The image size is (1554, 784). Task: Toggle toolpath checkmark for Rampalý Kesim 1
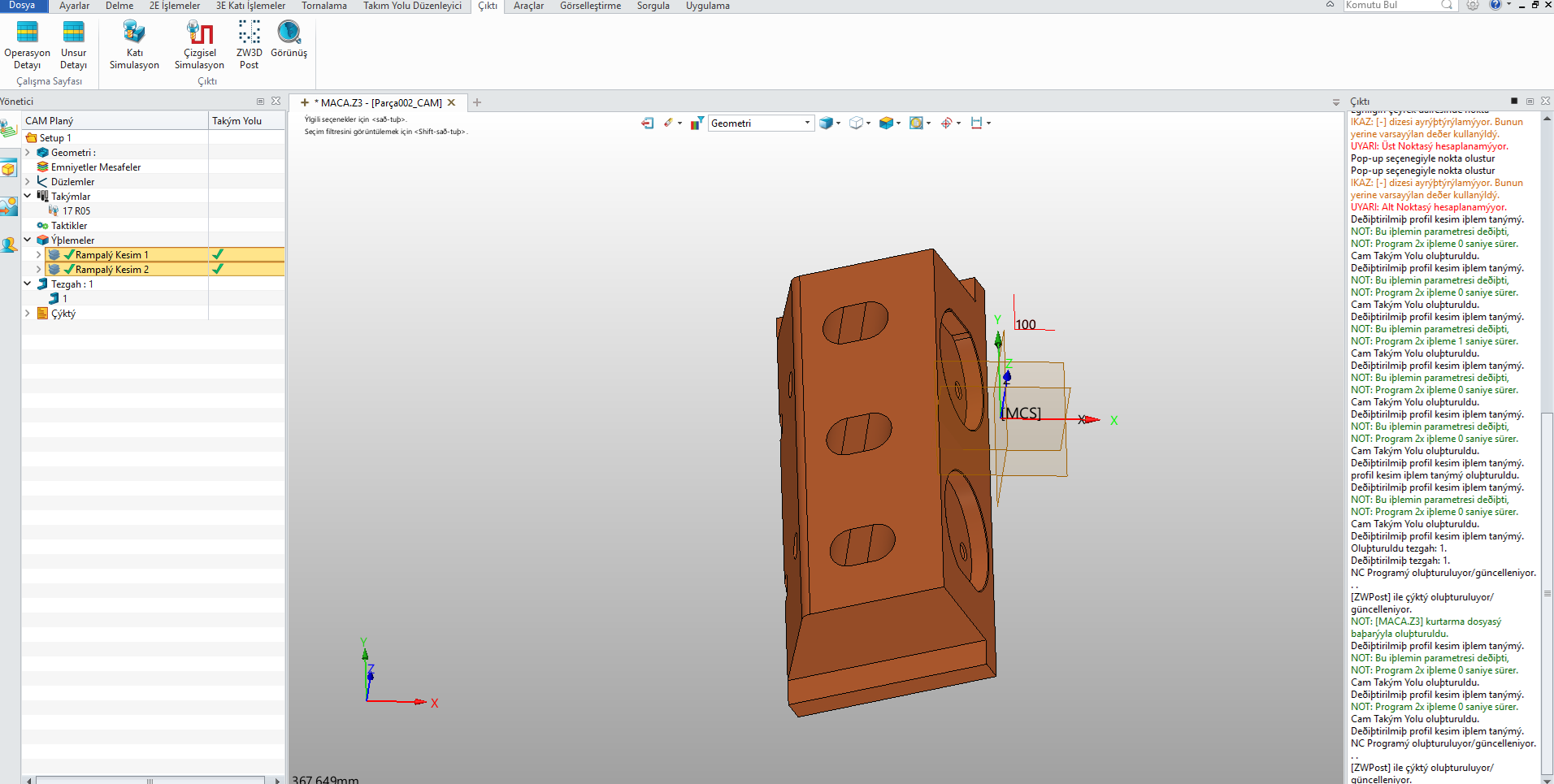[218, 254]
